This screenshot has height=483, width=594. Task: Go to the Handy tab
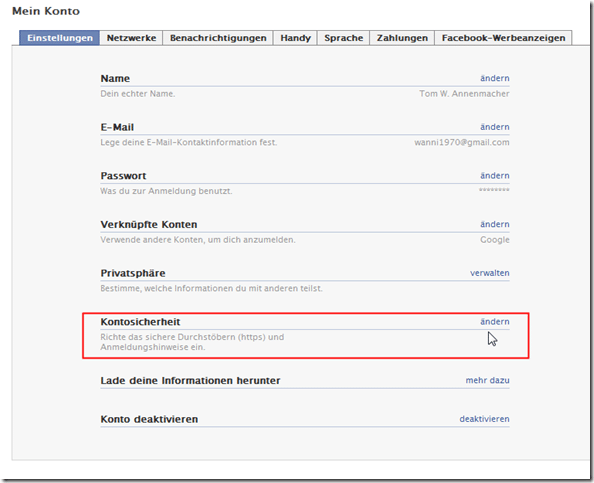tap(295, 38)
